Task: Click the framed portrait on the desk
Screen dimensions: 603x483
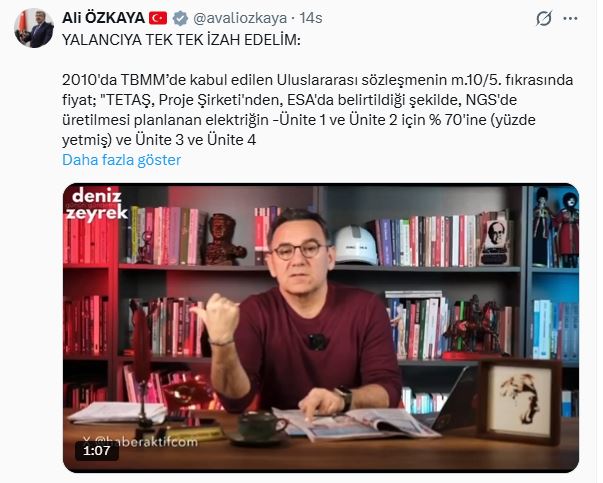Action: [520, 402]
